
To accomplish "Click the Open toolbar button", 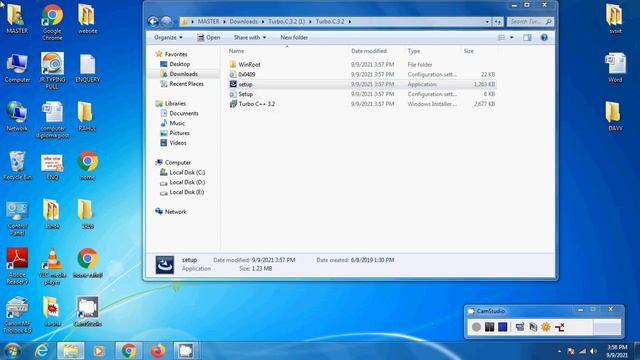I will point(209,38).
